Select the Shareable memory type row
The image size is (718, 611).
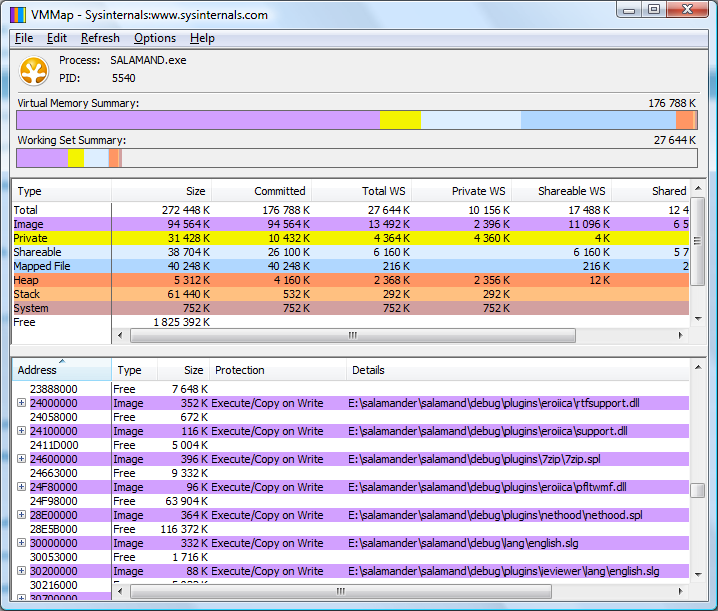(x=351, y=252)
